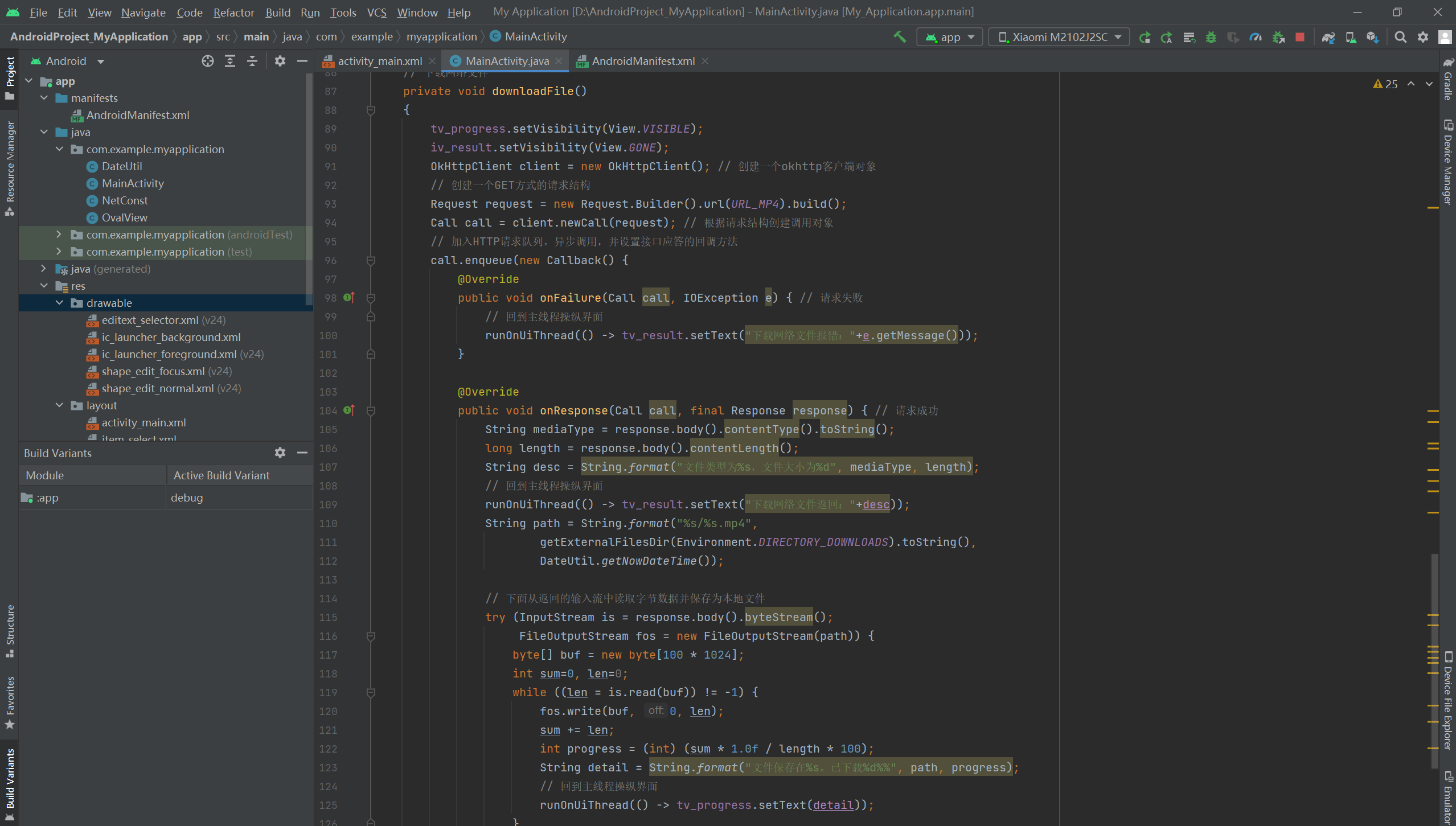1456x826 pixels.
Task: Click the Select Opened File crosshair icon
Action: tap(207, 61)
